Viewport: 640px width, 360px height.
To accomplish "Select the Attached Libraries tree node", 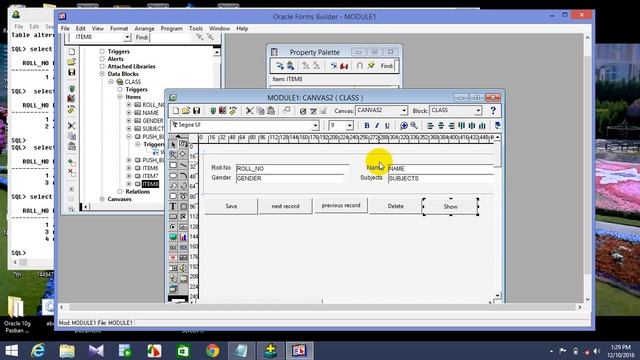I will point(131,67).
